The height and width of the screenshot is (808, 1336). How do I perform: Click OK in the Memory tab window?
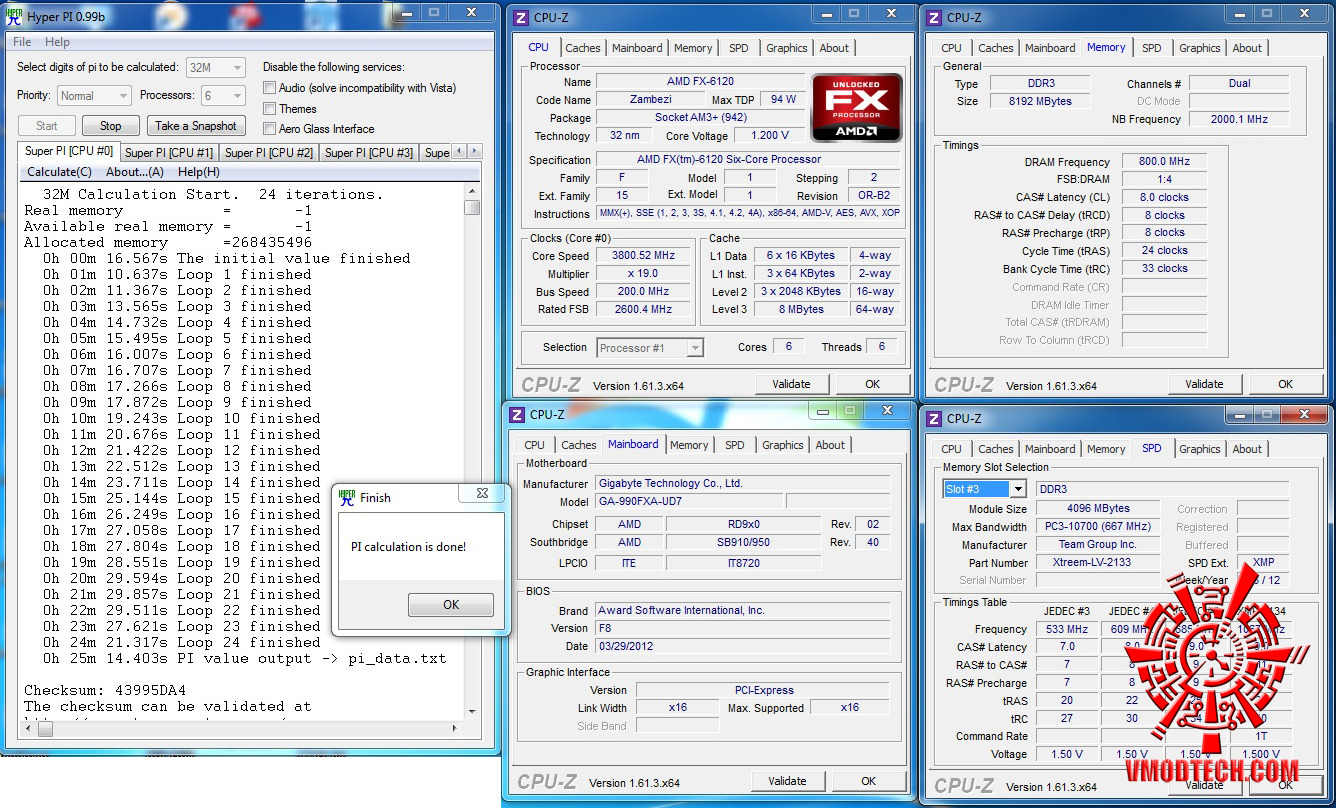(x=1286, y=384)
